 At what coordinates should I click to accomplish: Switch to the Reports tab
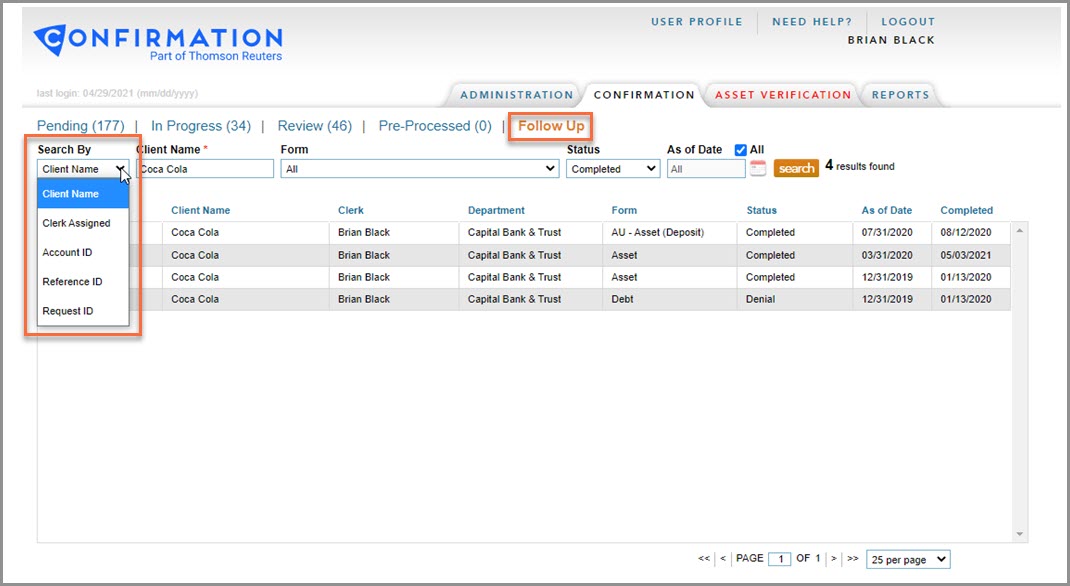[x=900, y=94]
